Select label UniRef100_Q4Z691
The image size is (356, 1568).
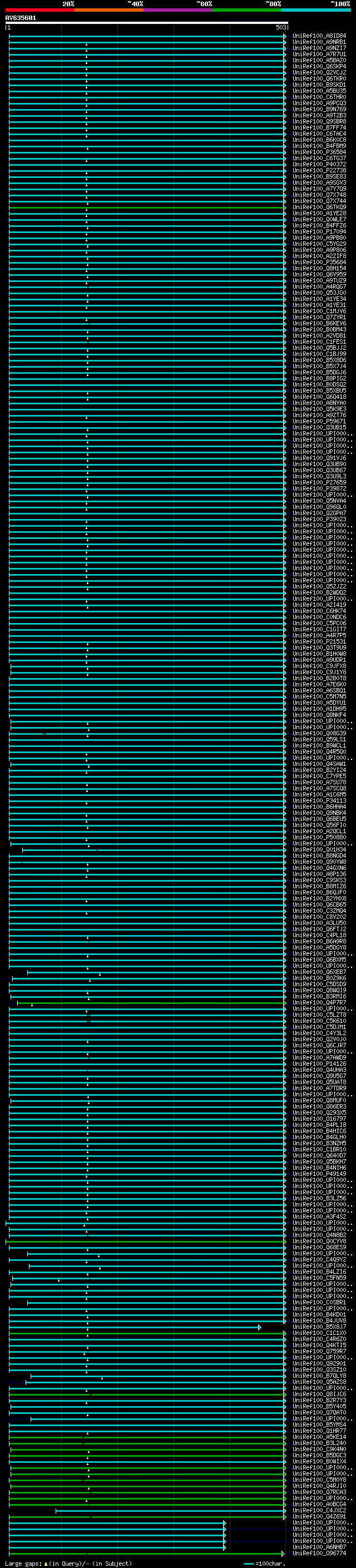(319, 1516)
